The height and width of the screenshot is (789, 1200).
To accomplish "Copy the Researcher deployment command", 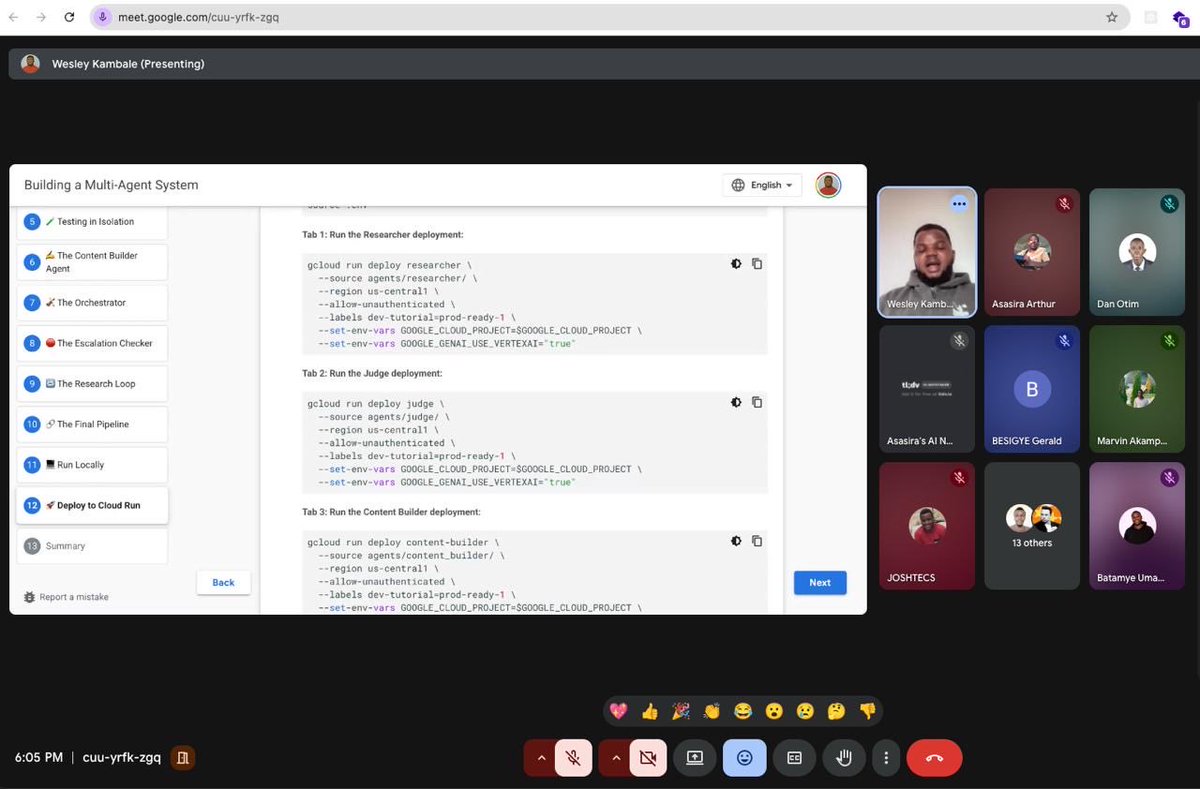I will coord(757,264).
